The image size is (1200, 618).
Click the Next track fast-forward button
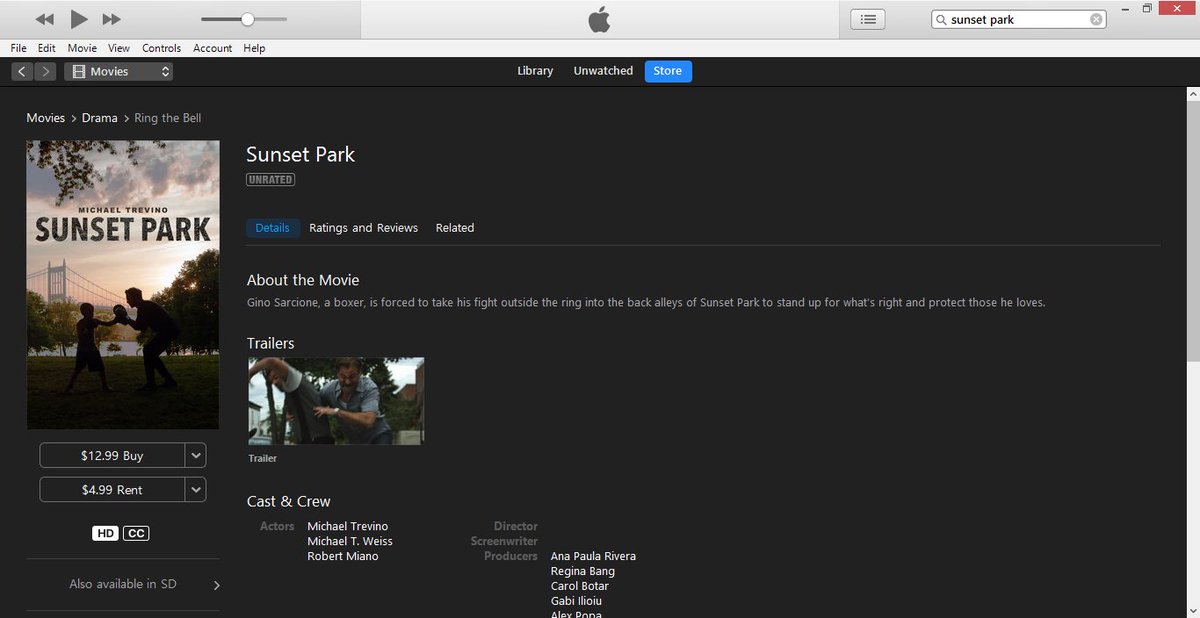coord(112,19)
